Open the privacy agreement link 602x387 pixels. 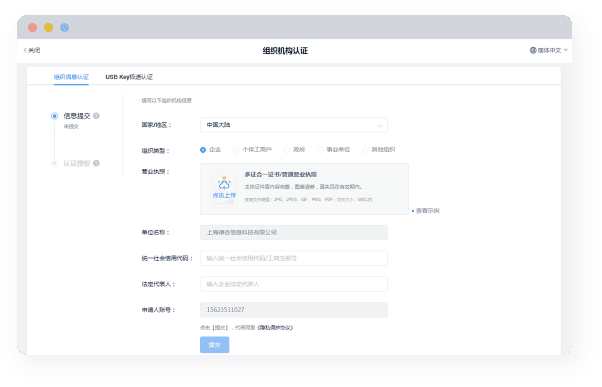click(x=275, y=327)
